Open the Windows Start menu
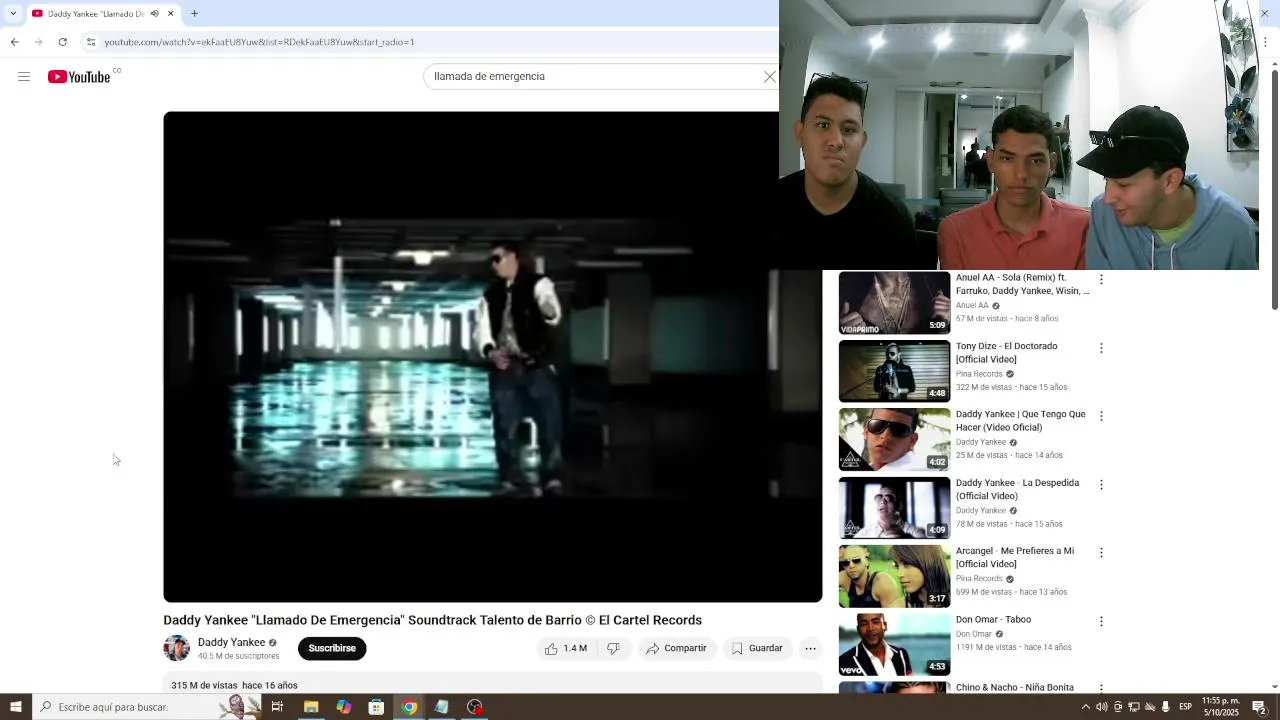Screen dimensions: 1280x720 pos(15,707)
